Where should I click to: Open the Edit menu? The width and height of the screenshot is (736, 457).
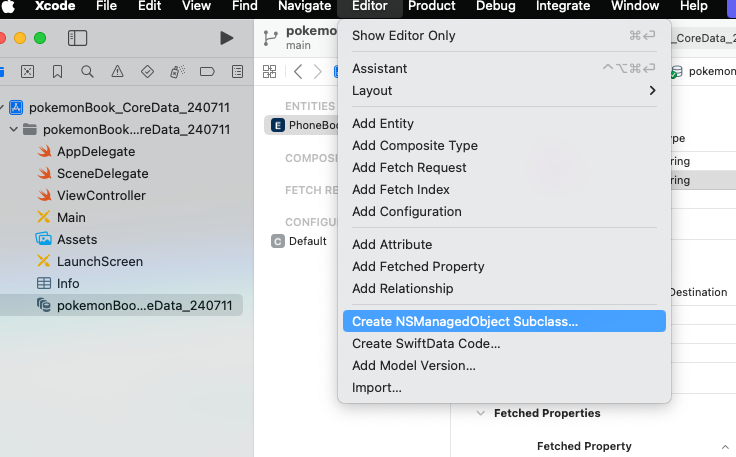(149, 6)
